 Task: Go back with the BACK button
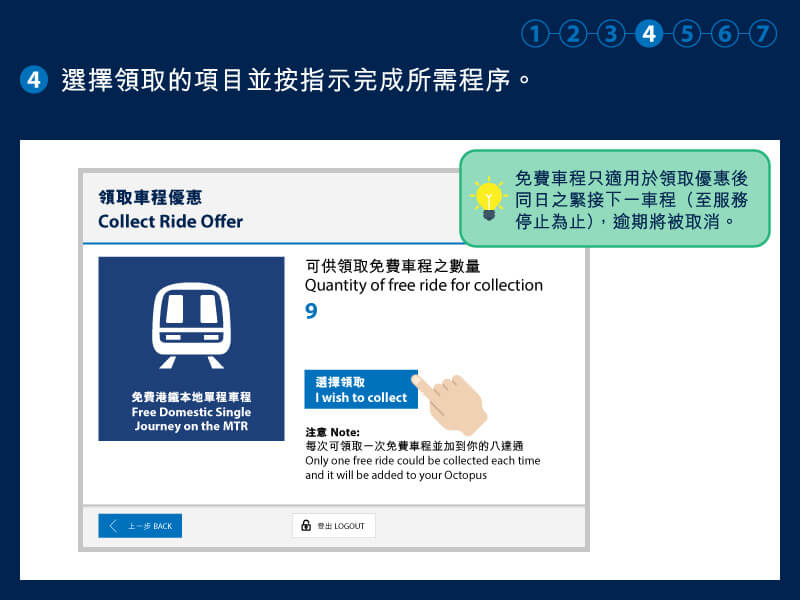pyautogui.click(x=140, y=526)
